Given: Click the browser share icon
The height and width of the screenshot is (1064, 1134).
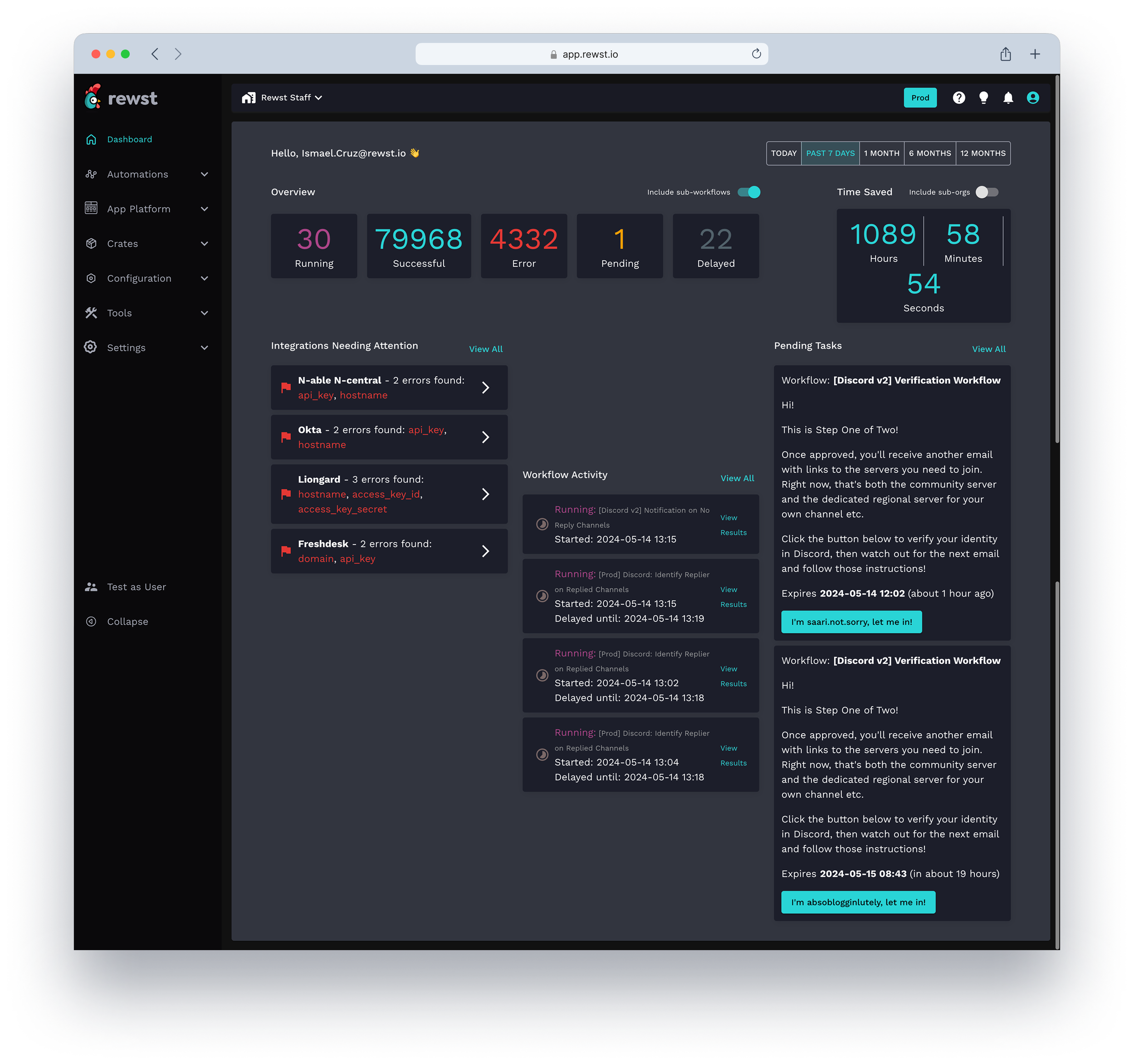Looking at the screenshot, I should coord(1005,54).
